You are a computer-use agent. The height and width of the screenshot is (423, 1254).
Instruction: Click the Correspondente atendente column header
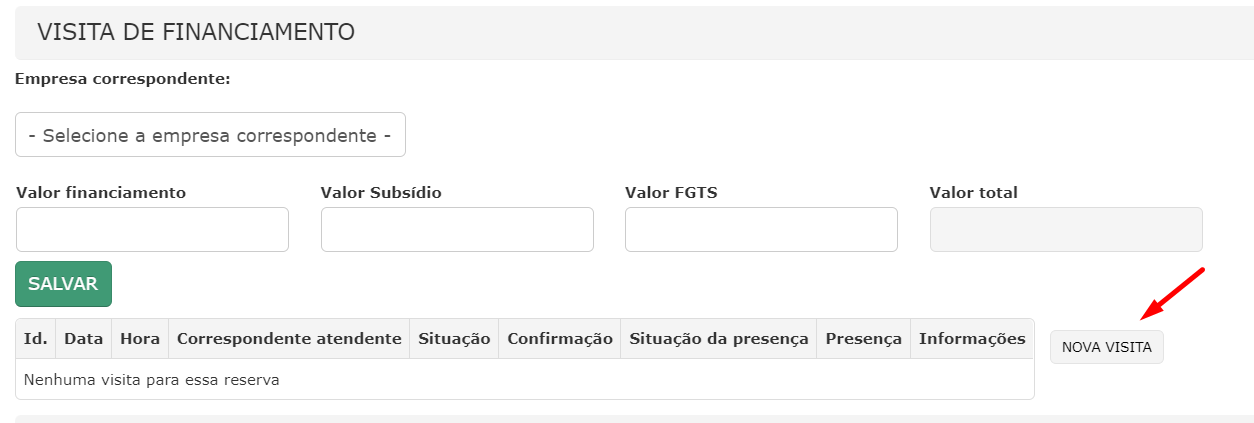[290, 339]
